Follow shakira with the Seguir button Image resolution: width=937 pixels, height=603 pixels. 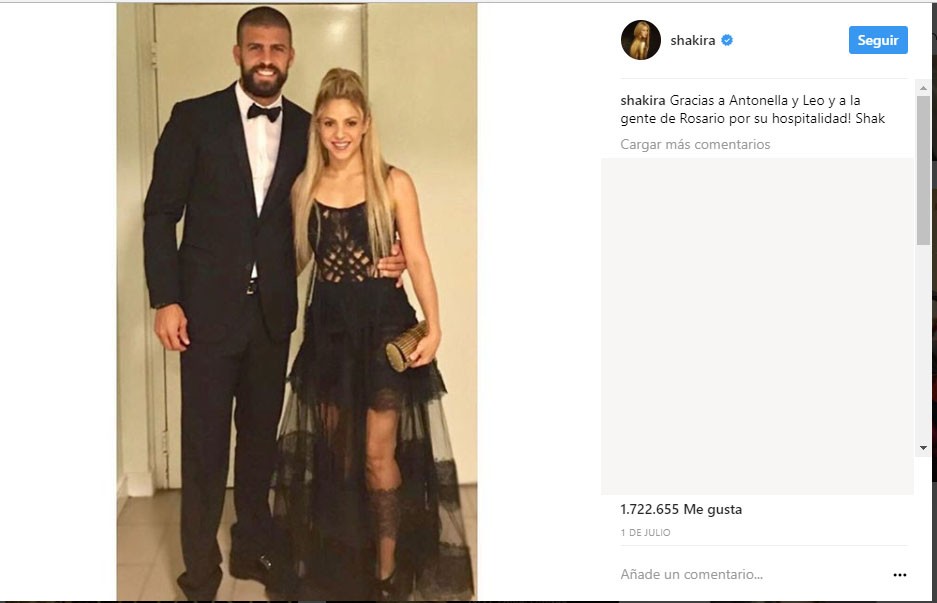point(878,40)
